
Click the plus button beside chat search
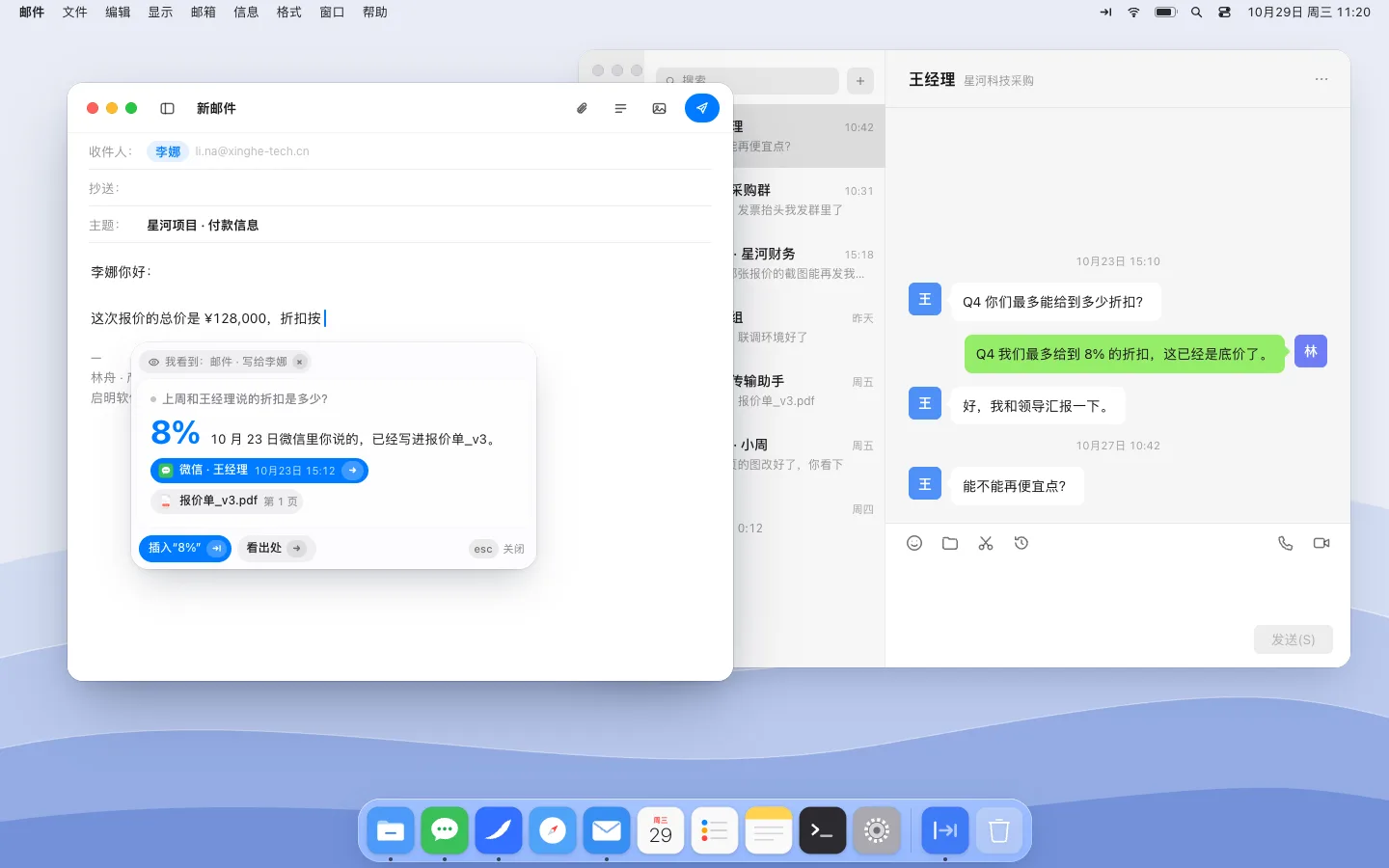pos(860,81)
